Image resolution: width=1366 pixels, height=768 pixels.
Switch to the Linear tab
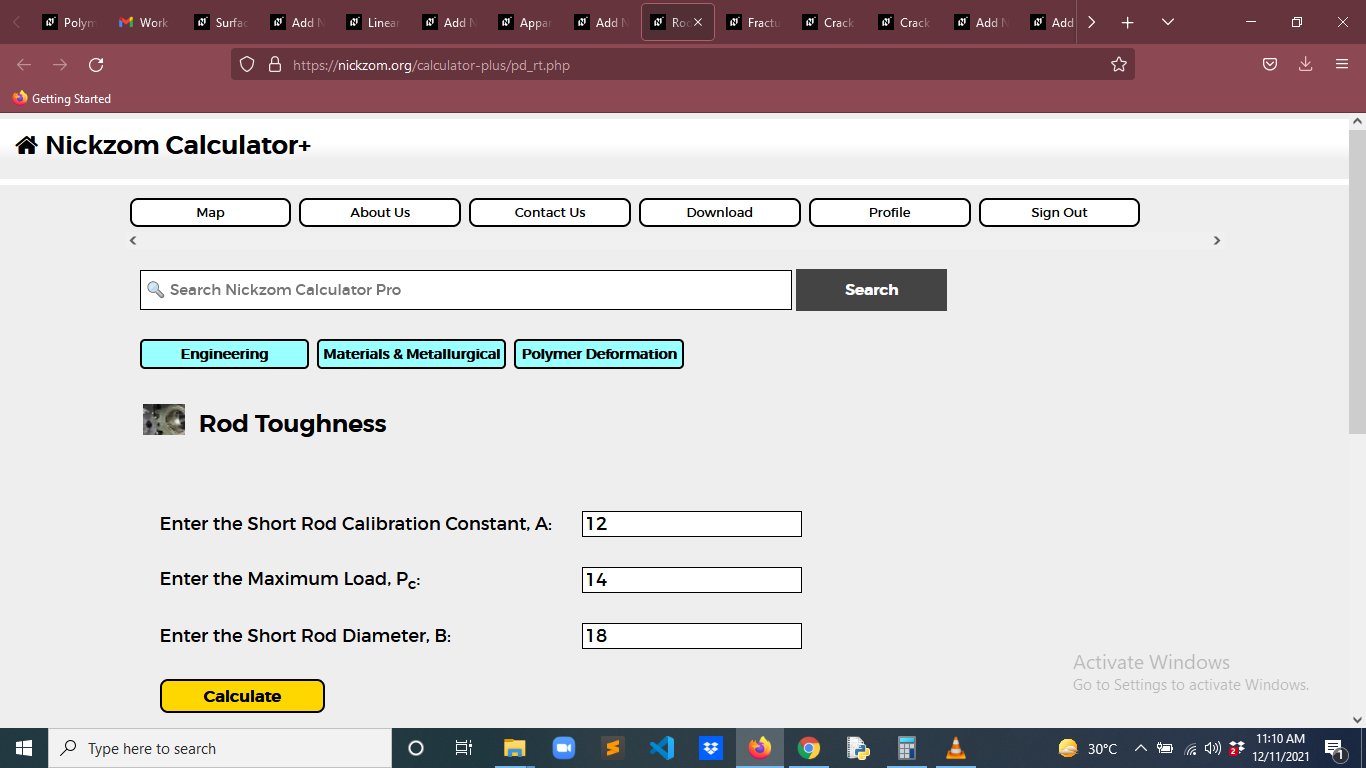tap(374, 22)
